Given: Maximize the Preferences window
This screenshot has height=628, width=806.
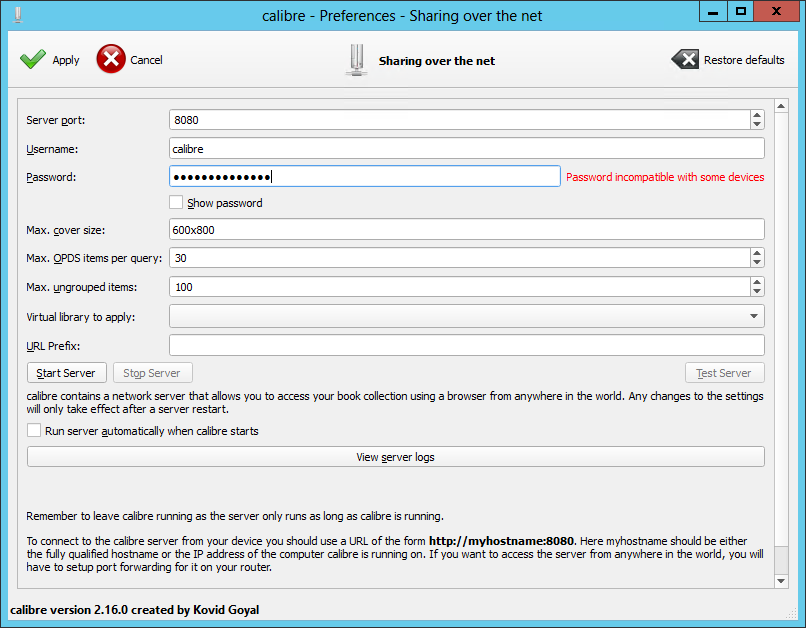Looking at the screenshot, I should 741,11.
